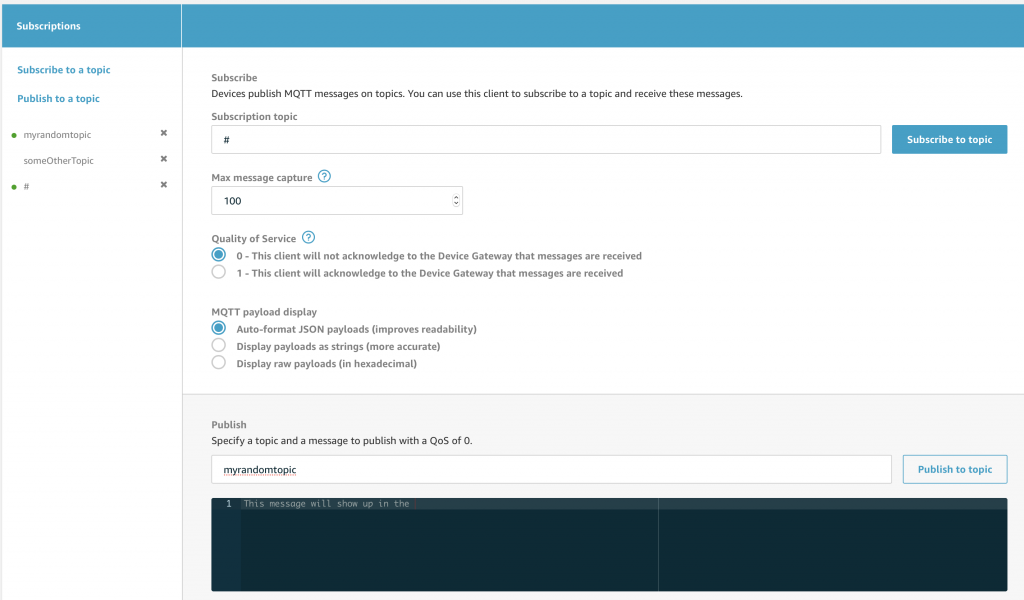Open the Subscribe to a topic link

[x=64, y=70]
